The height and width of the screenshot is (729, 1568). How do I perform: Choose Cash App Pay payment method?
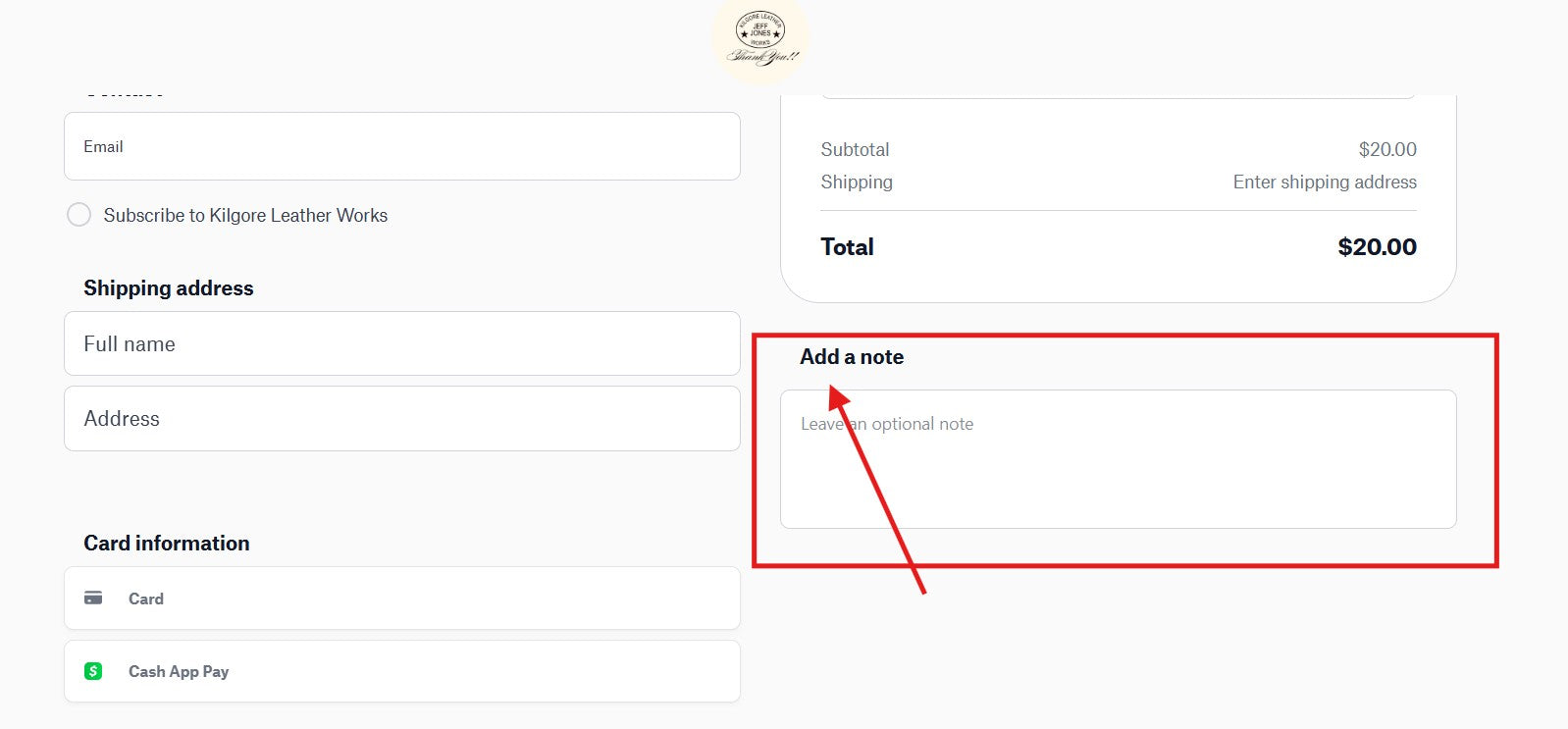click(x=402, y=671)
